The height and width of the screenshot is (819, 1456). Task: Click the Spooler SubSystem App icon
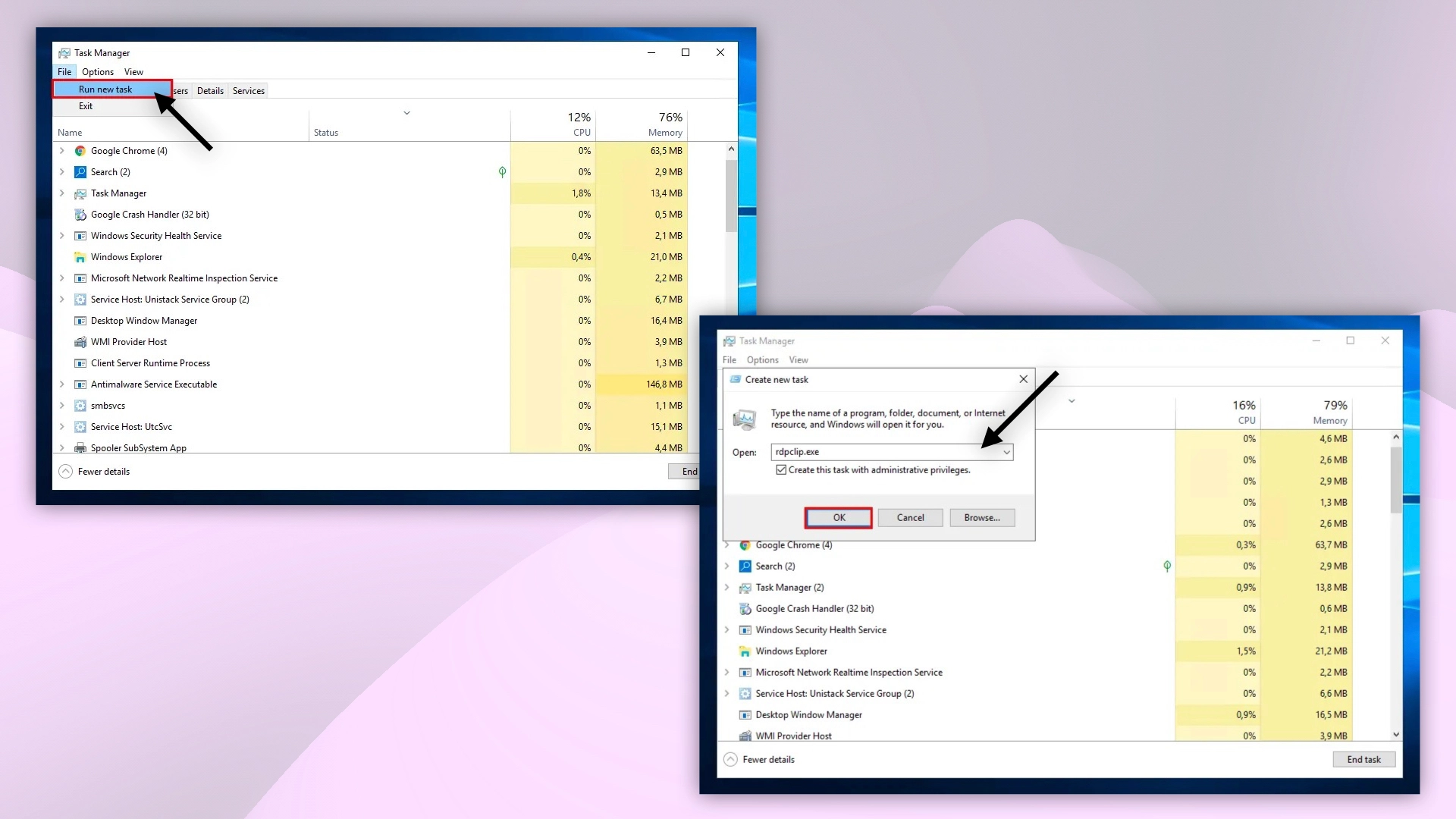(80, 448)
